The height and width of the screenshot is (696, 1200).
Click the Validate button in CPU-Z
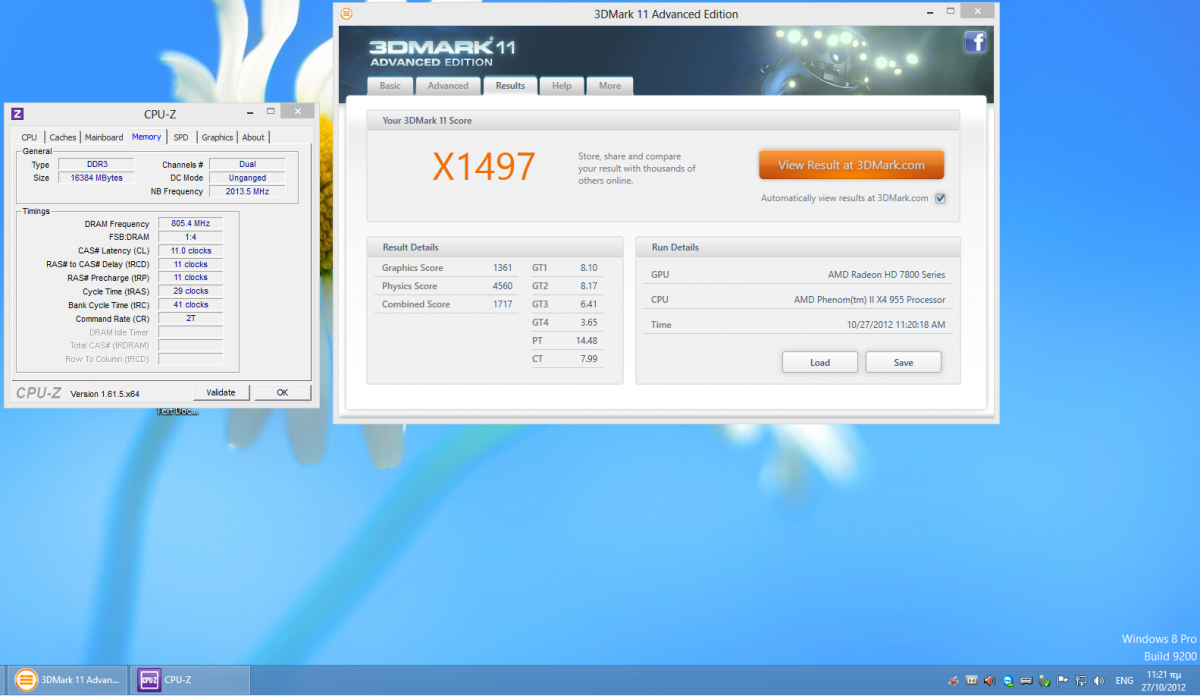220,392
